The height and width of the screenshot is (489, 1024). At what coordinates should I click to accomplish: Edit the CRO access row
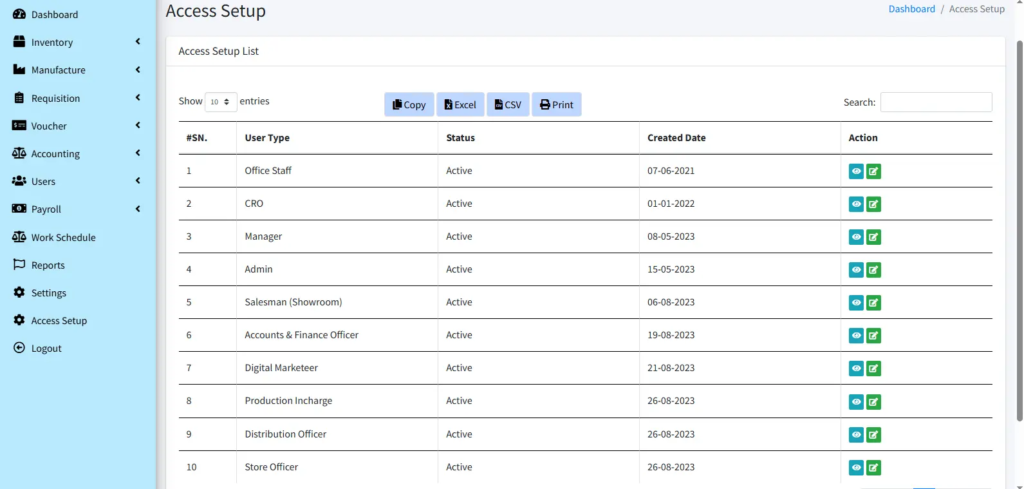click(873, 204)
